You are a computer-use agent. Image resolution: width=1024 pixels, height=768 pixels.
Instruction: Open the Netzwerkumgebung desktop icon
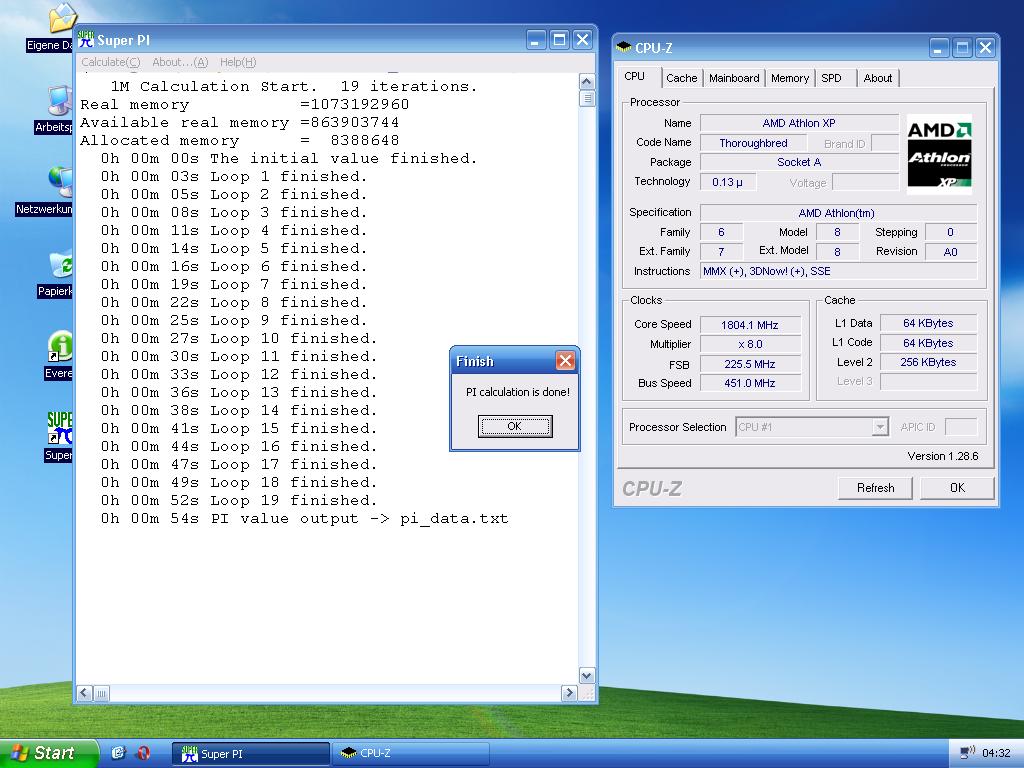61,182
